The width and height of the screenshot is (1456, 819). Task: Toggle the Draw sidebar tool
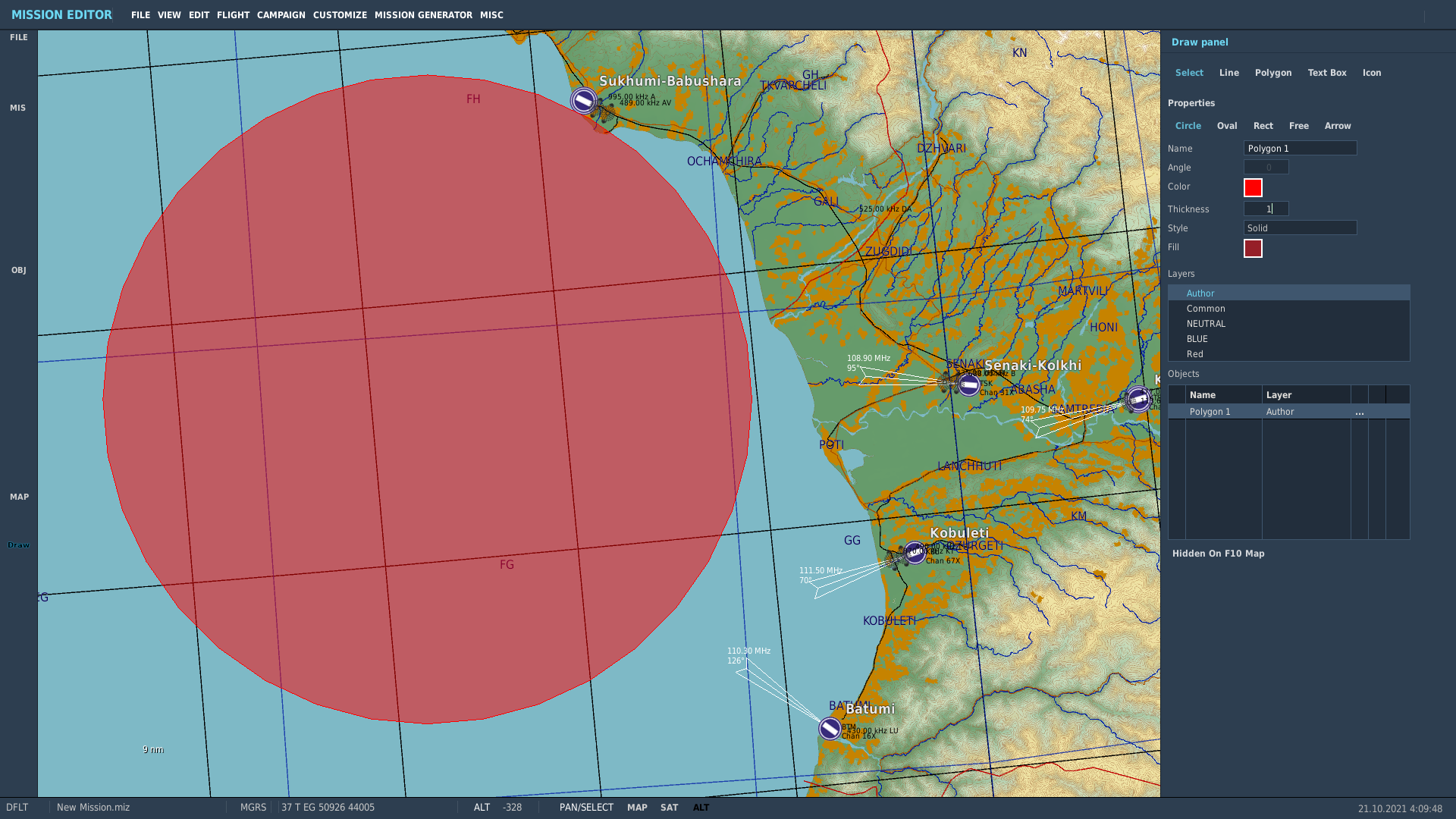18,544
